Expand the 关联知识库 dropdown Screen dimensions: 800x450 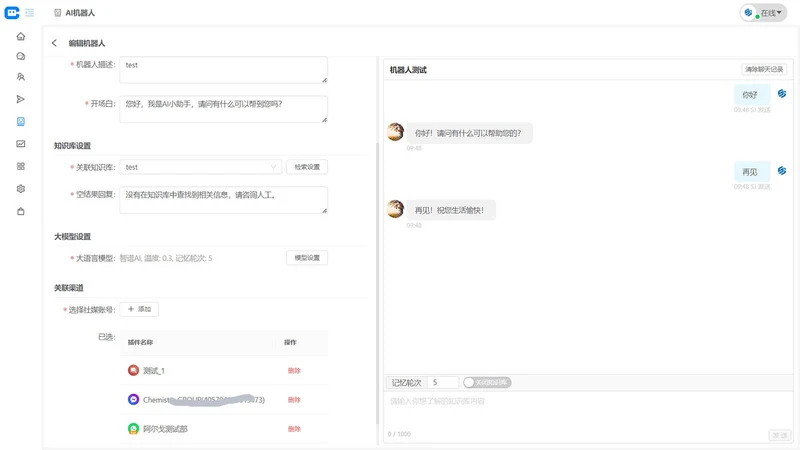[200, 167]
